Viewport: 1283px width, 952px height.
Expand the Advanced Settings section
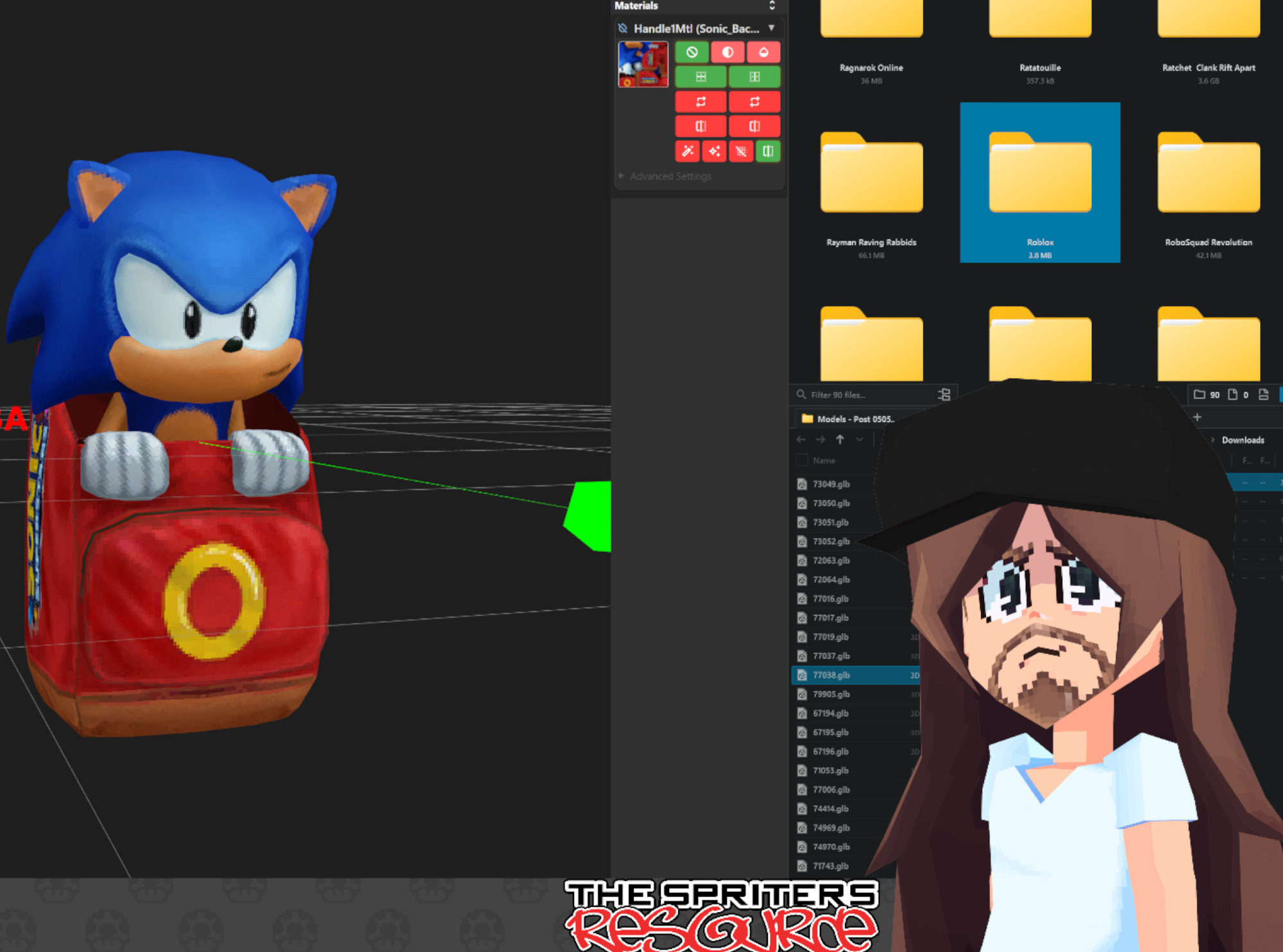[x=667, y=176]
